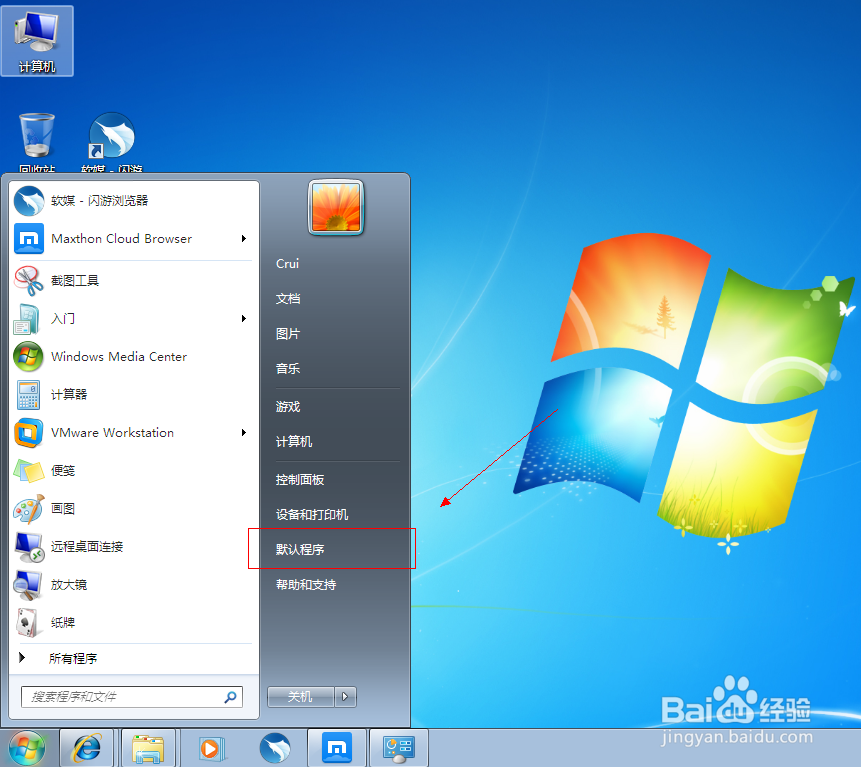Open 音乐 music library
The width and height of the screenshot is (861, 767).
288,369
